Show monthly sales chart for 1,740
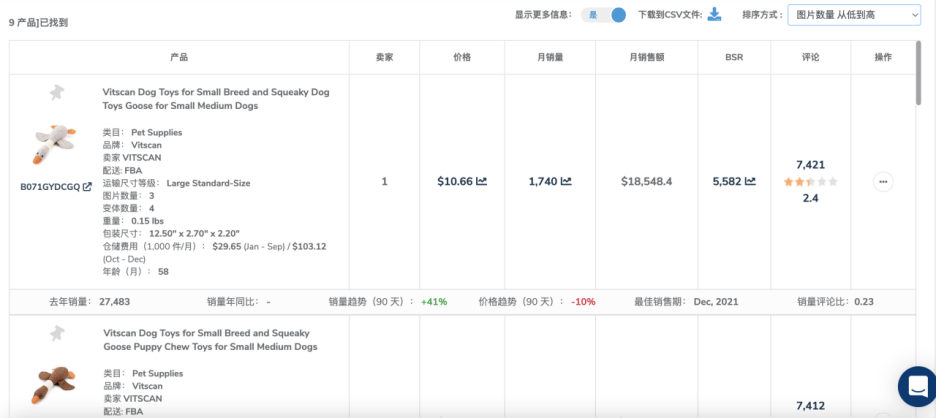Image resolution: width=936 pixels, height=418 pixels. click(566, 182)
